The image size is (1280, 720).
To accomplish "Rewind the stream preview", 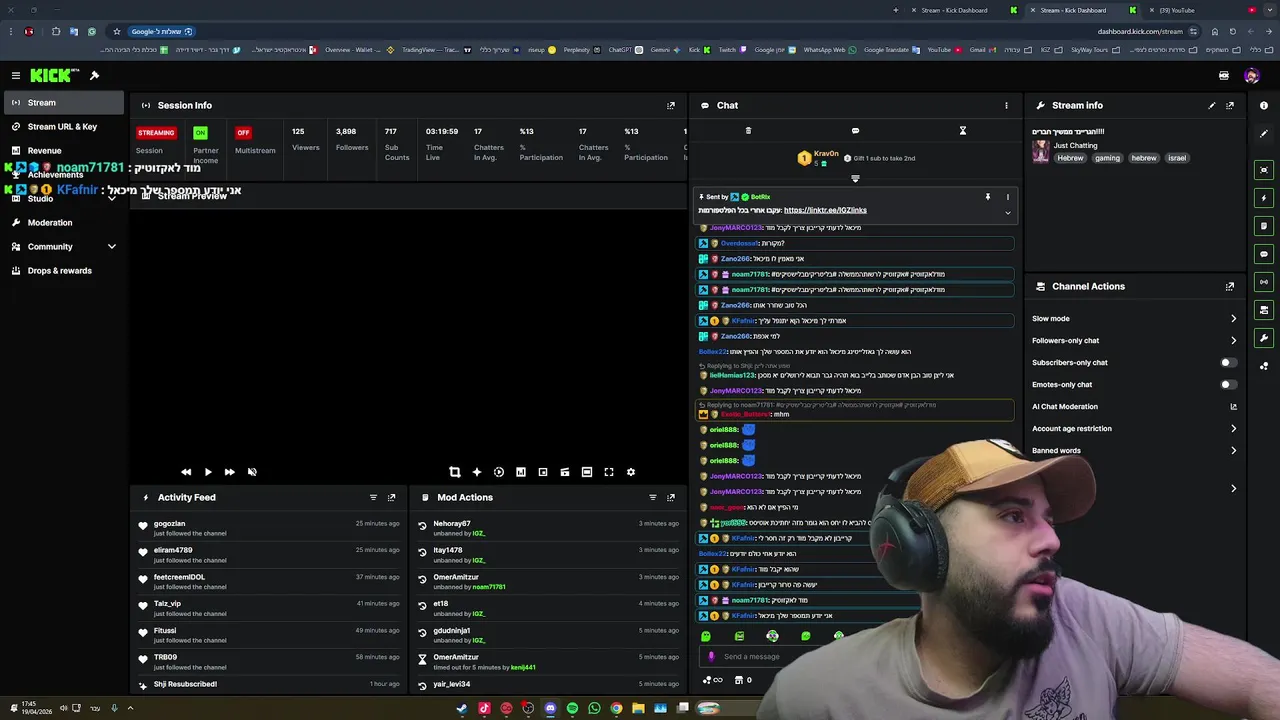I will 186,472.
